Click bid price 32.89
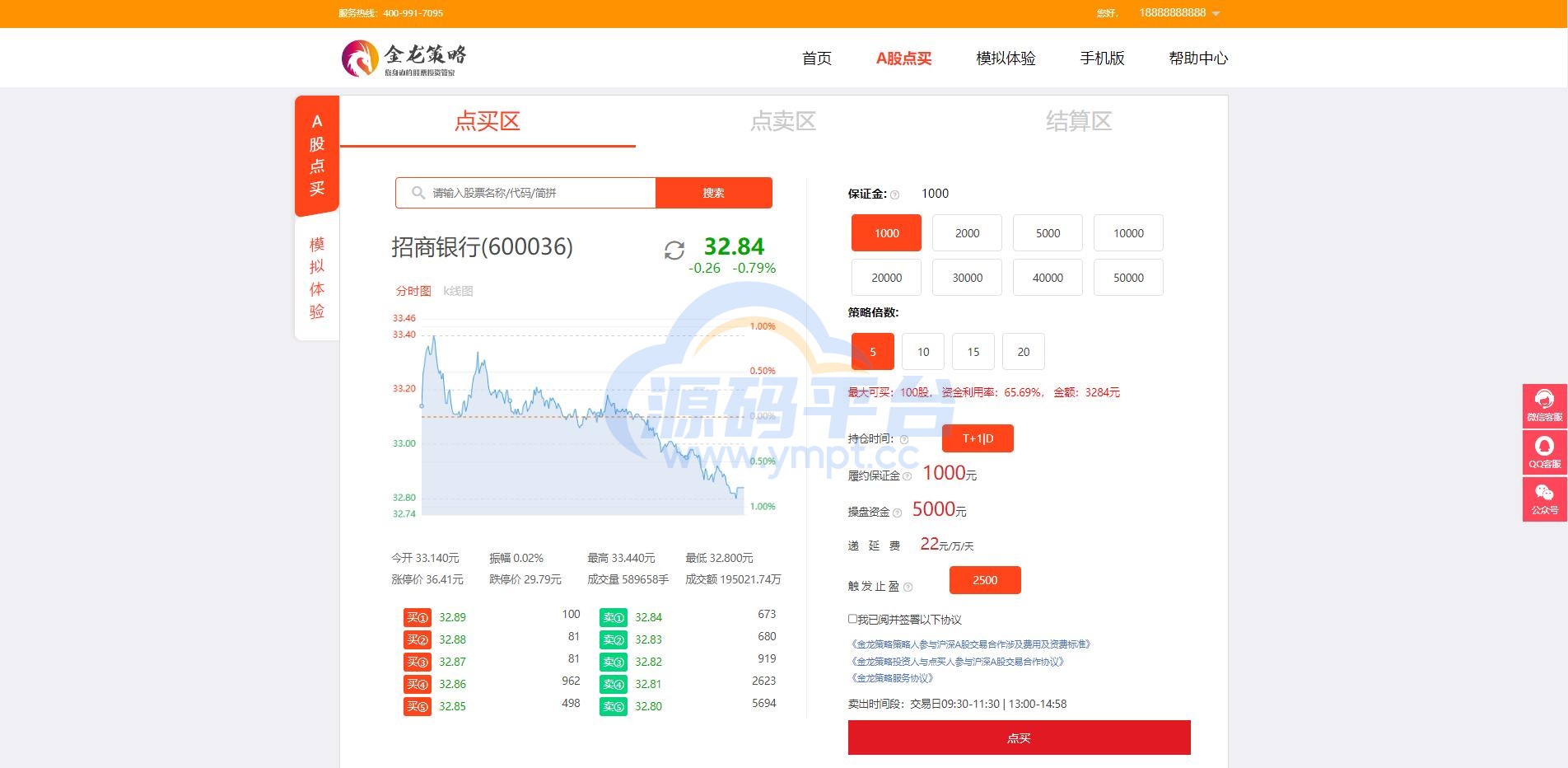This screenshot has height=768, width=1568. (452, 617)
